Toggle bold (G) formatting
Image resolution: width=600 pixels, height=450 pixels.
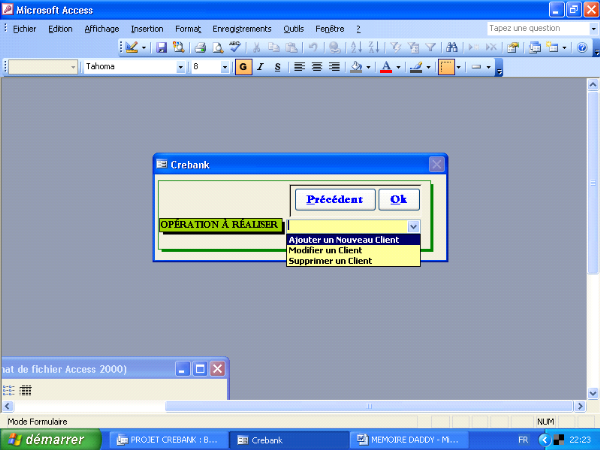[243, 67]
